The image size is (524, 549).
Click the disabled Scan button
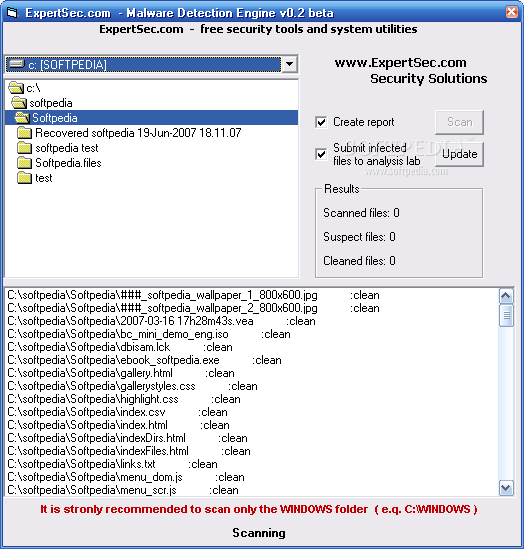click(459, 122)
